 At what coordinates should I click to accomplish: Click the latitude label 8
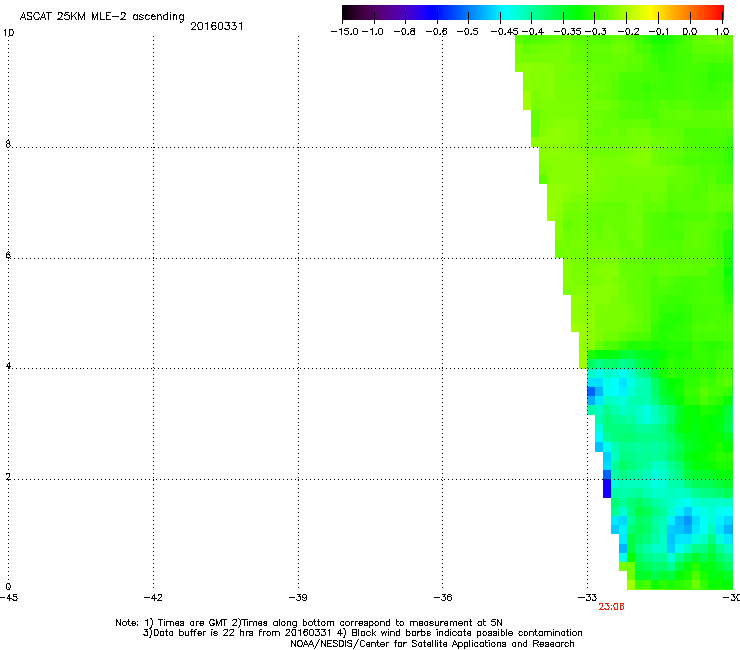click(x=8, y=144)
